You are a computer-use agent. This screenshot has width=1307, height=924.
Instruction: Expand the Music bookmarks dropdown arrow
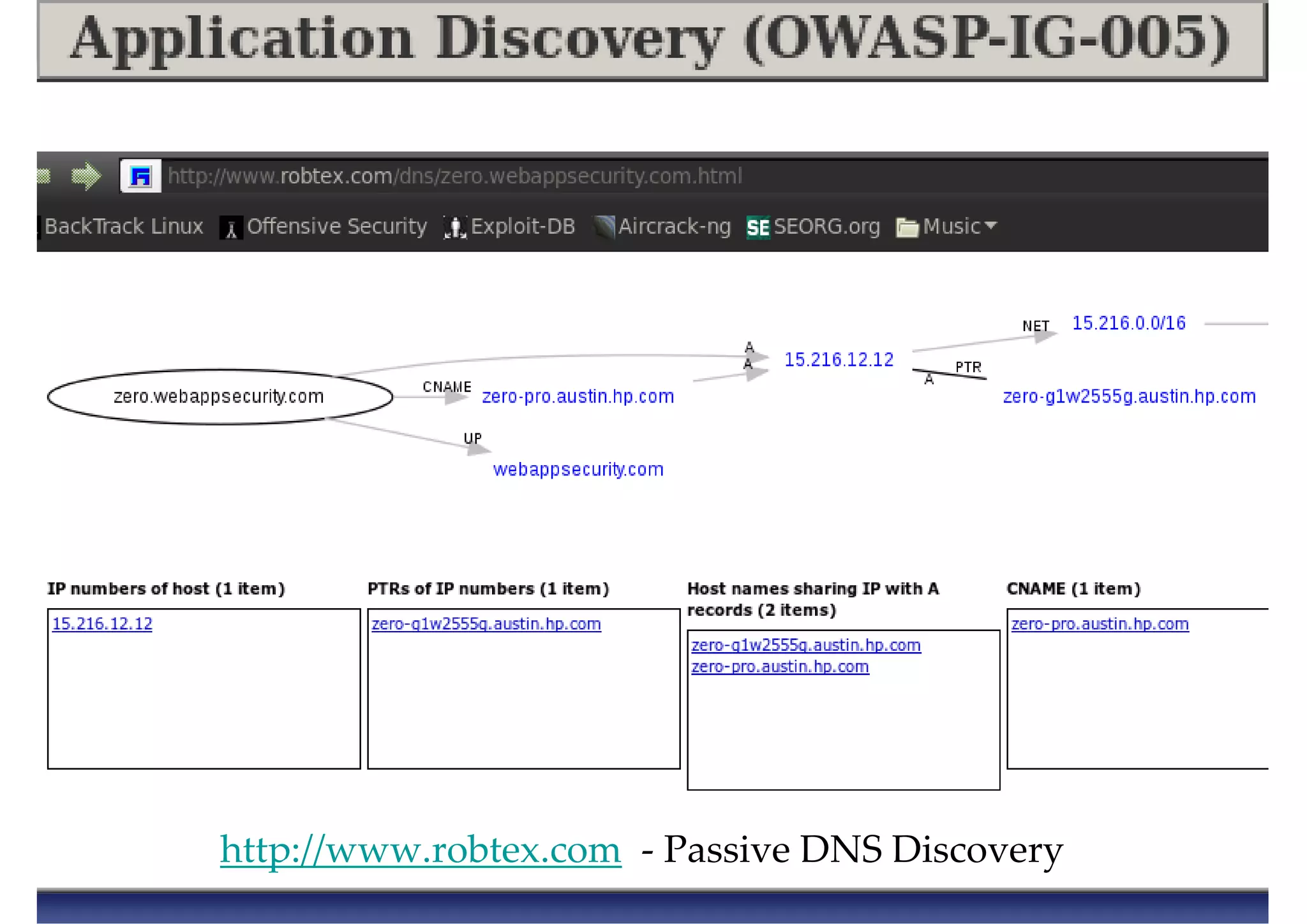(x=990, y=225)
